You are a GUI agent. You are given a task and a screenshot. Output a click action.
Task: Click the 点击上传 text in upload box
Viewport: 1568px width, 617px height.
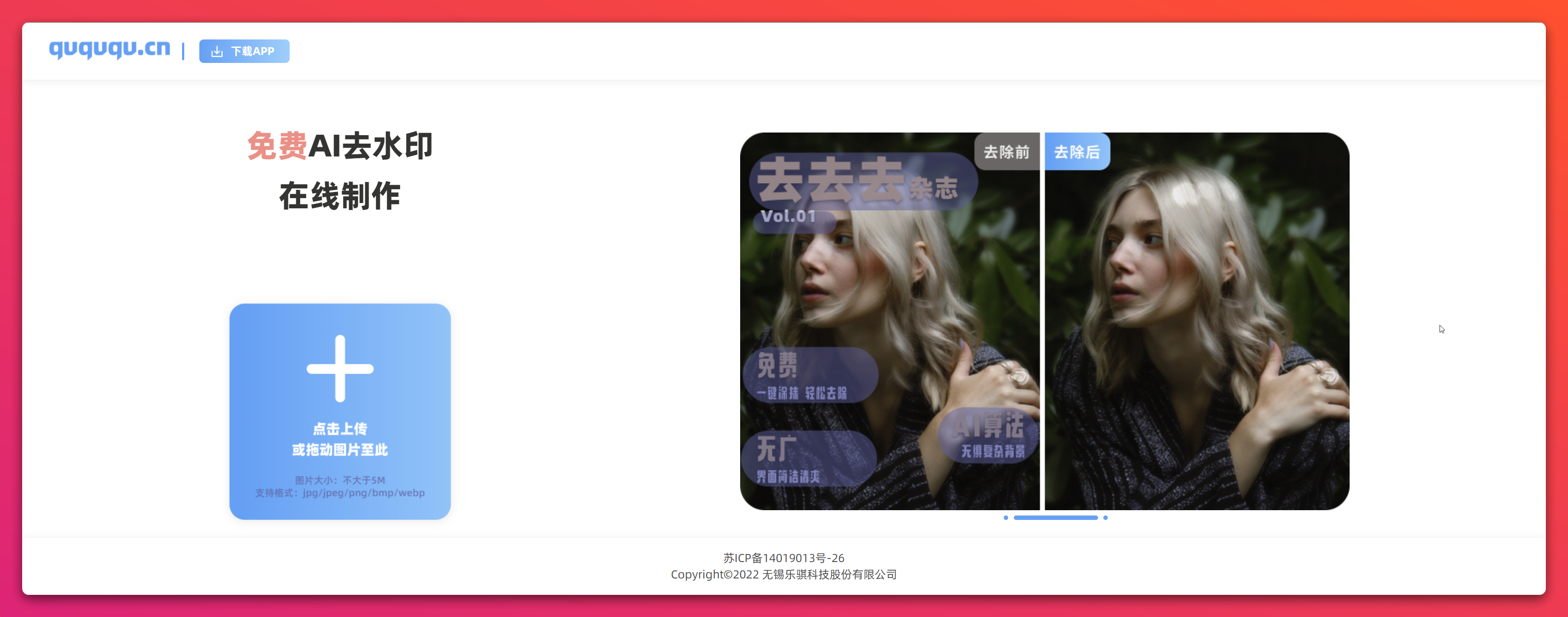click(x=340, y=429)
